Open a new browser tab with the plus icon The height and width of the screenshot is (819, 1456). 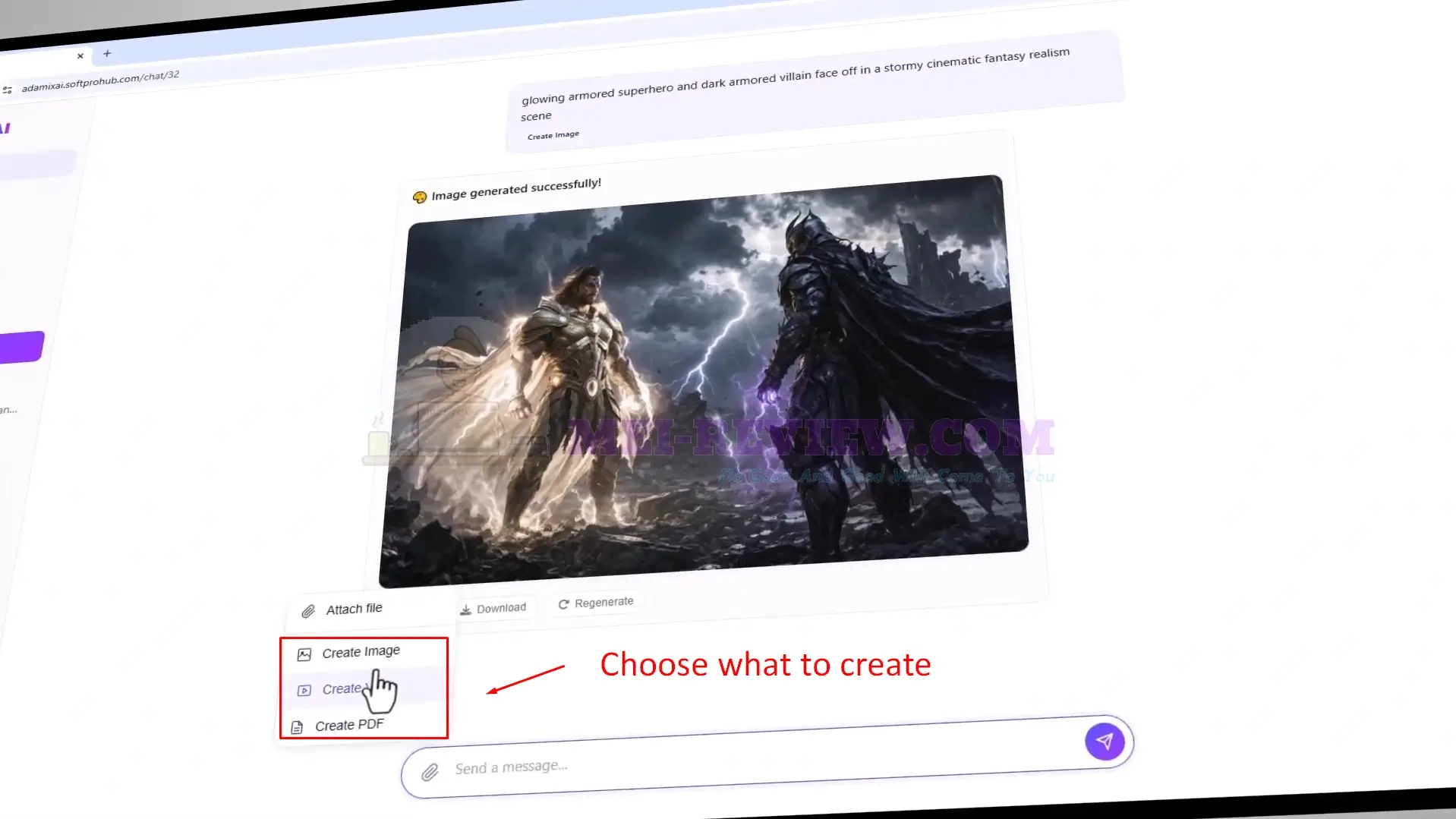[x=107, y=53]
